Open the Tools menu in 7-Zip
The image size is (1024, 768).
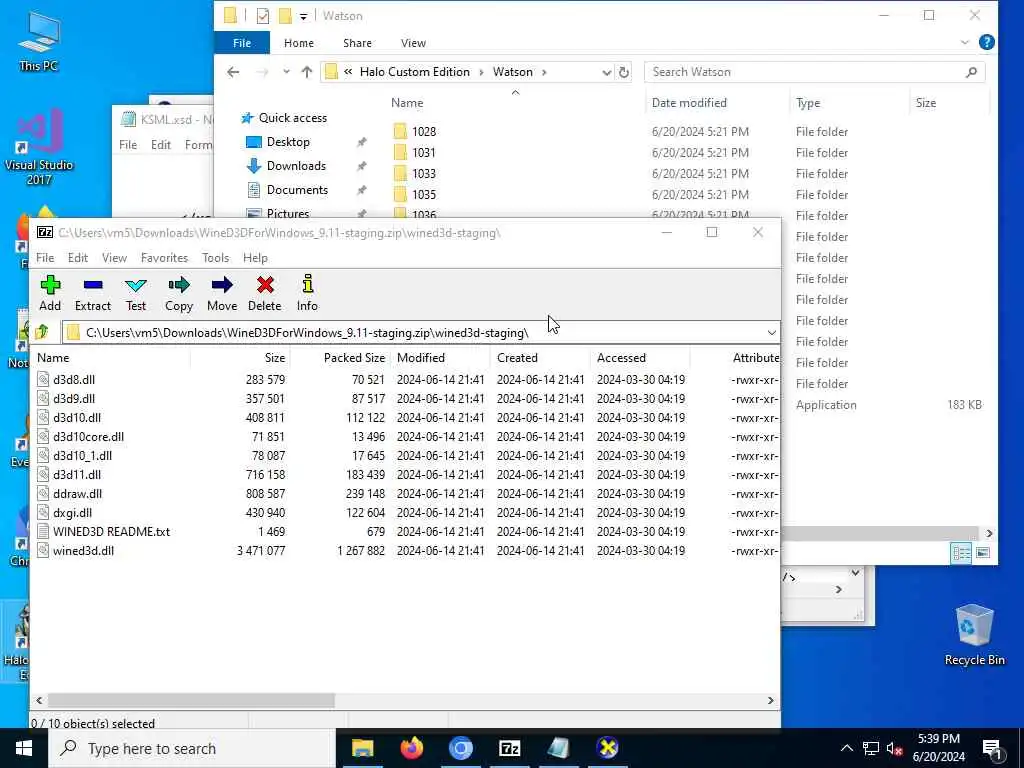(216, 257)
